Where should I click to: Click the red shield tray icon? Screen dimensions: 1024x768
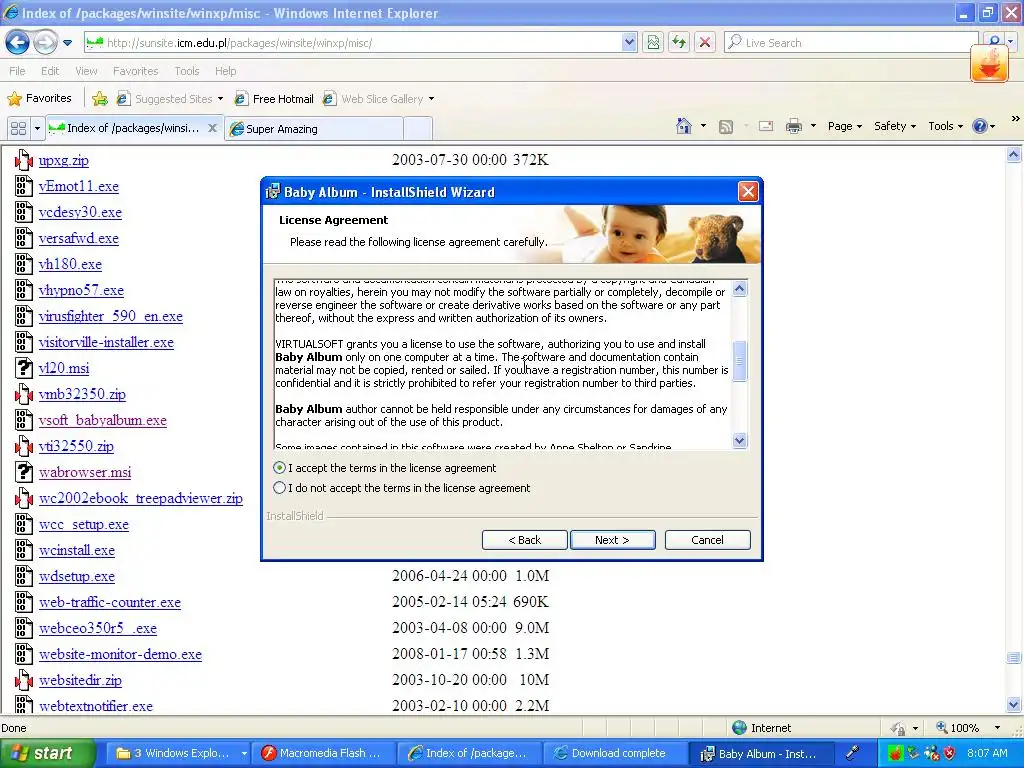coord(950,754)
